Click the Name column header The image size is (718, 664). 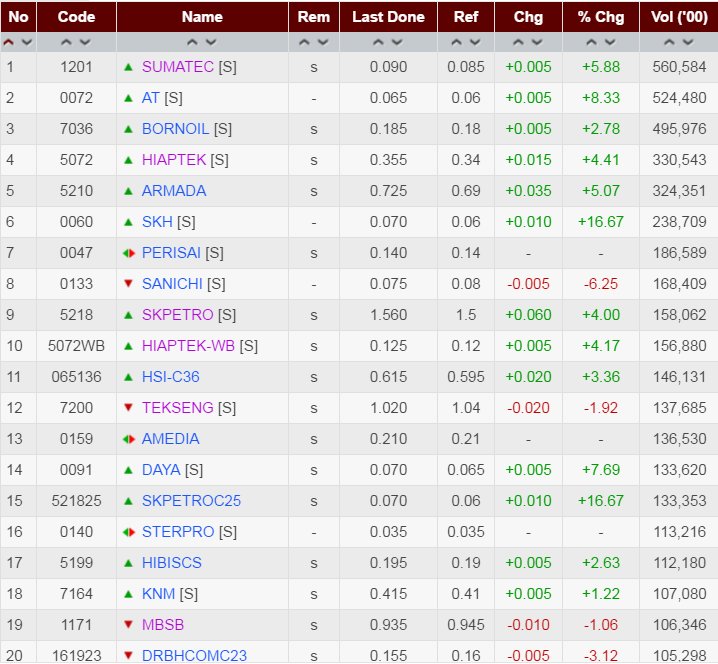(x=202, y=17)
